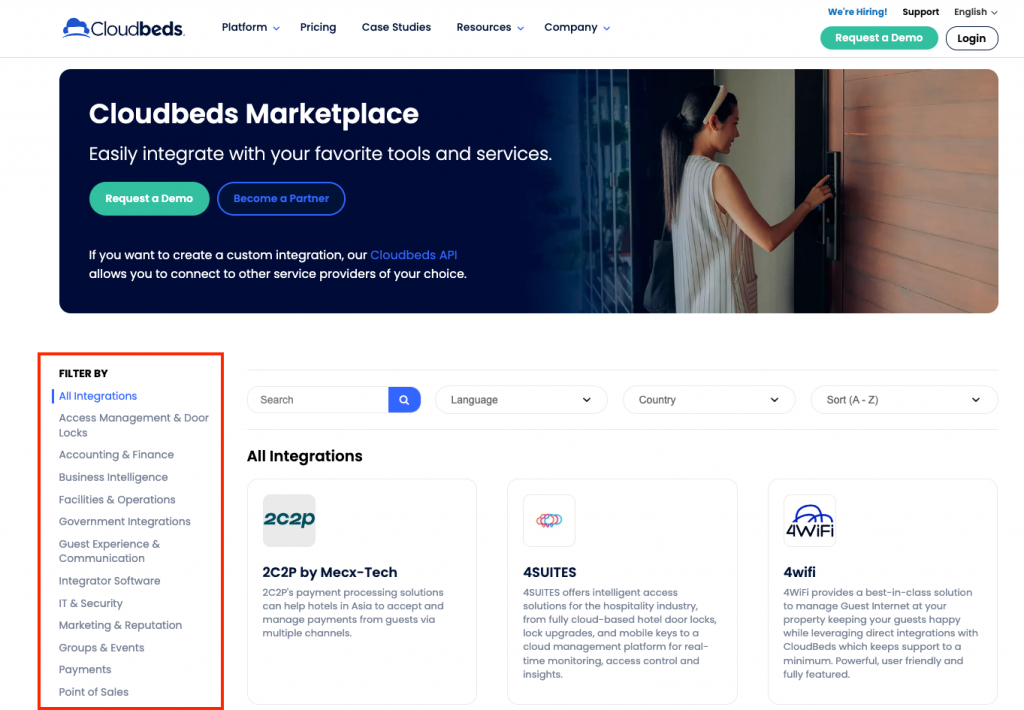The image size is (1024, 710).
Task: Open the 4wifi integration logo
Action: click(809, 520)
